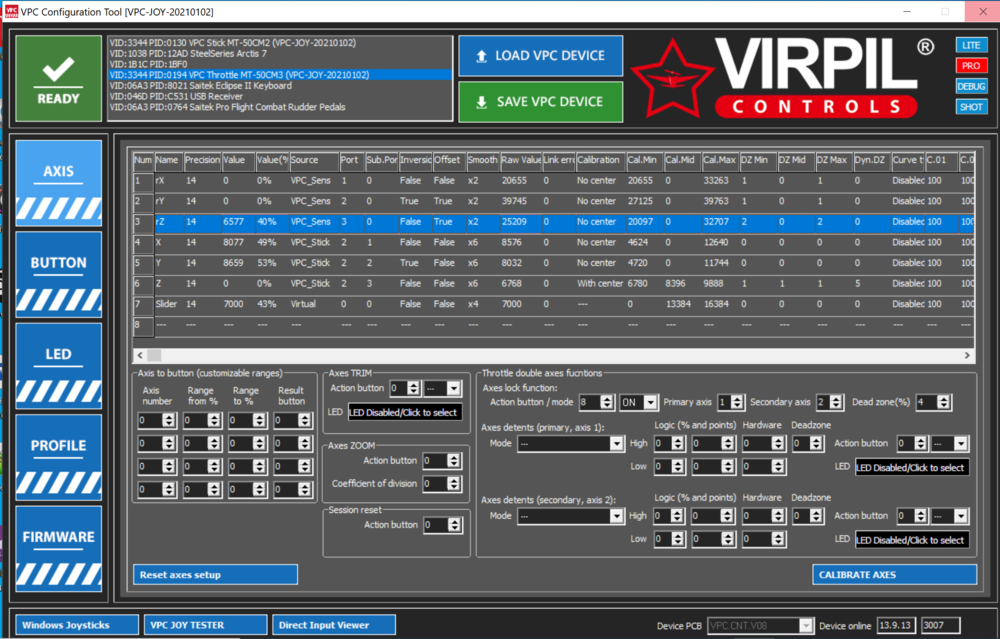Click LOAD VPC DEVICE button
The height and width of the screenshot is (639, 1000).
(x=541, y=56)
